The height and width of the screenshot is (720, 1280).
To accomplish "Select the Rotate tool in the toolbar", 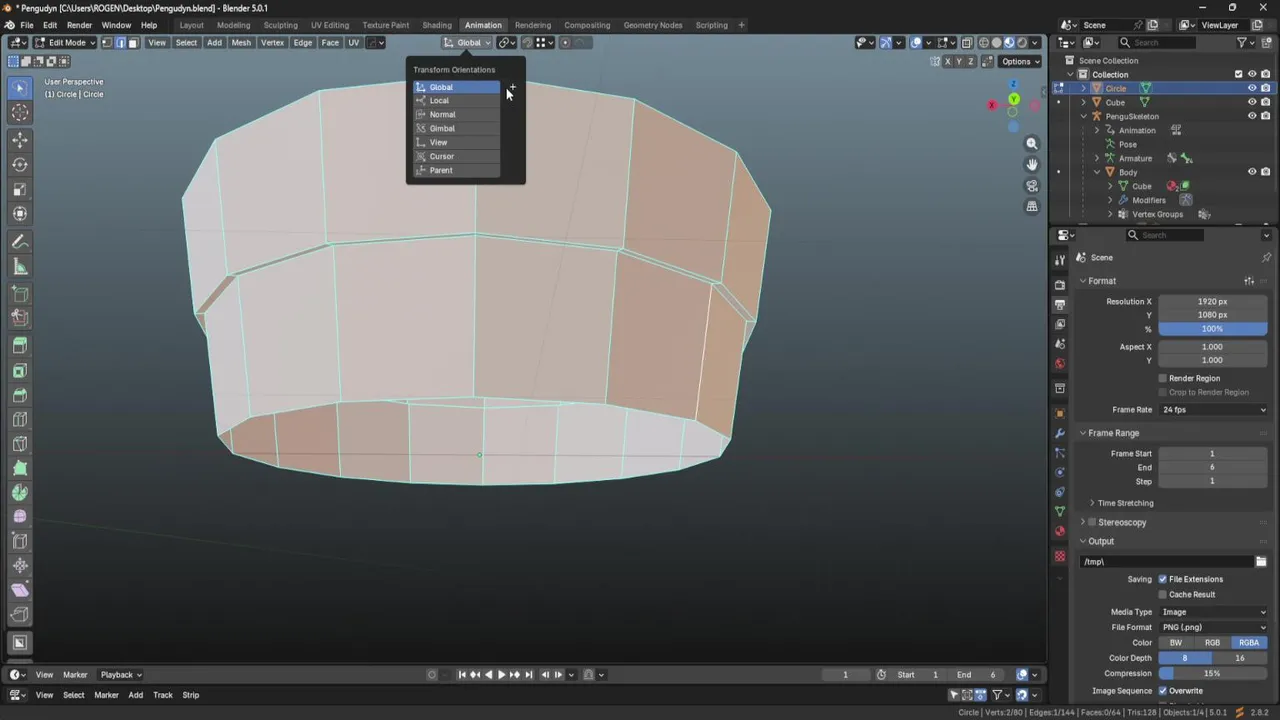I will [19, 164].
